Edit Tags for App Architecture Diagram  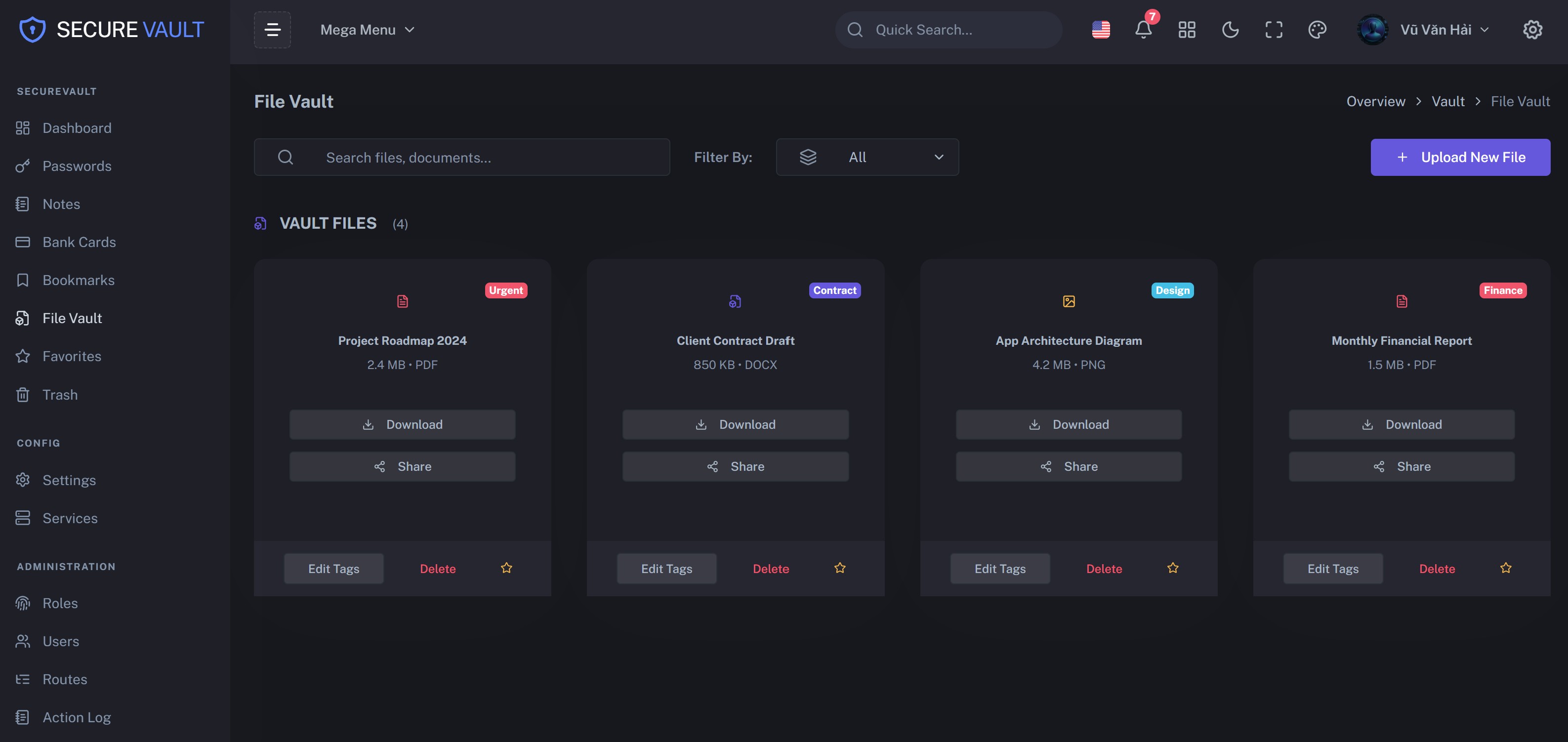[999, 569]
